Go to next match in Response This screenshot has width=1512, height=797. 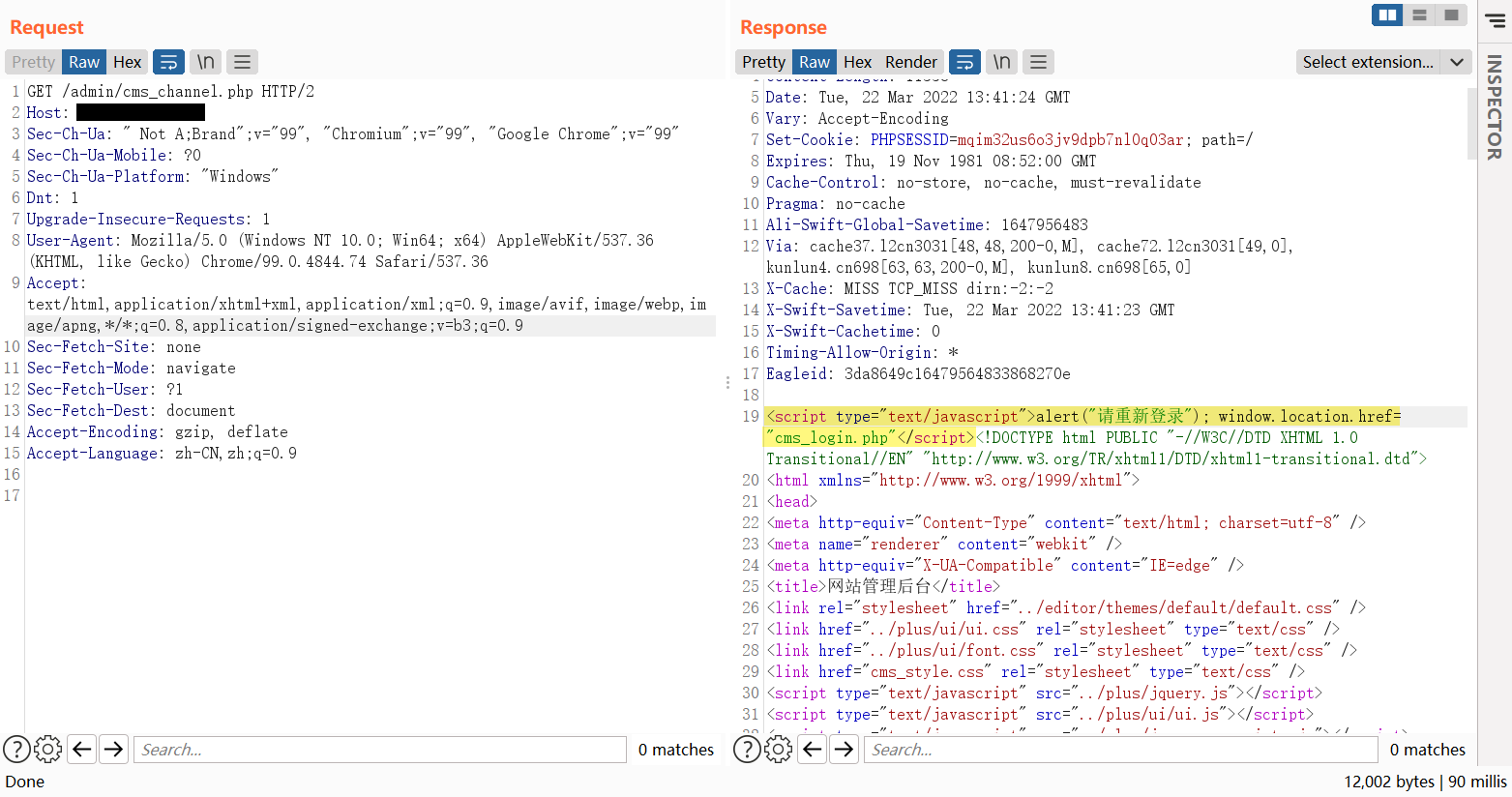844,749
